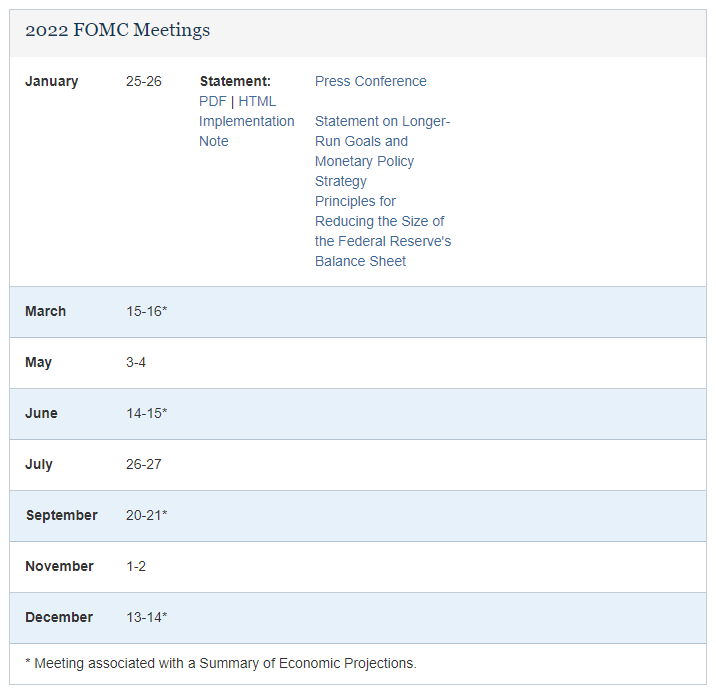Click the 2022 FOMC Meetings heading

[x=117, y=30]
